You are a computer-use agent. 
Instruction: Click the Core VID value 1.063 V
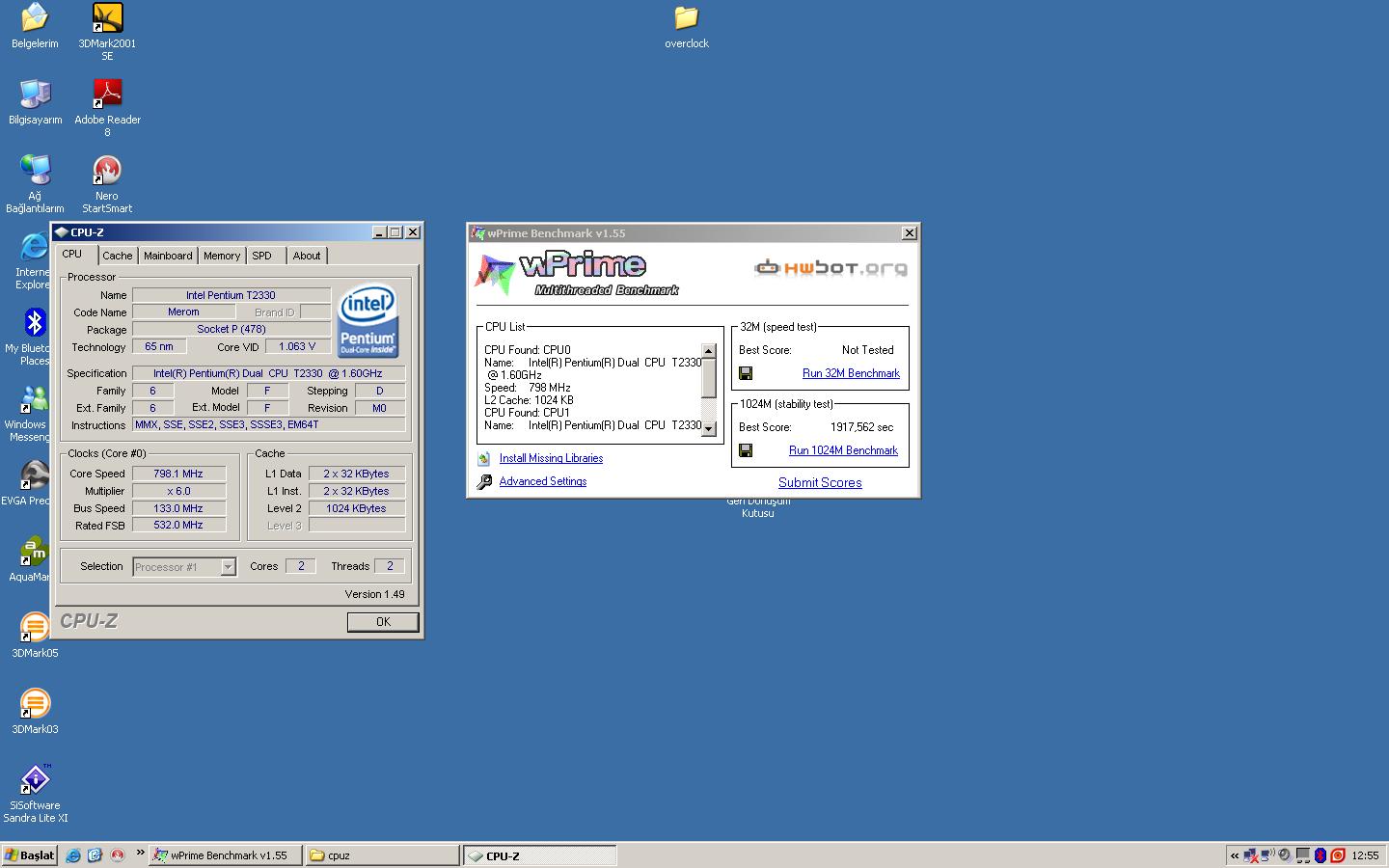coord(297,346)
